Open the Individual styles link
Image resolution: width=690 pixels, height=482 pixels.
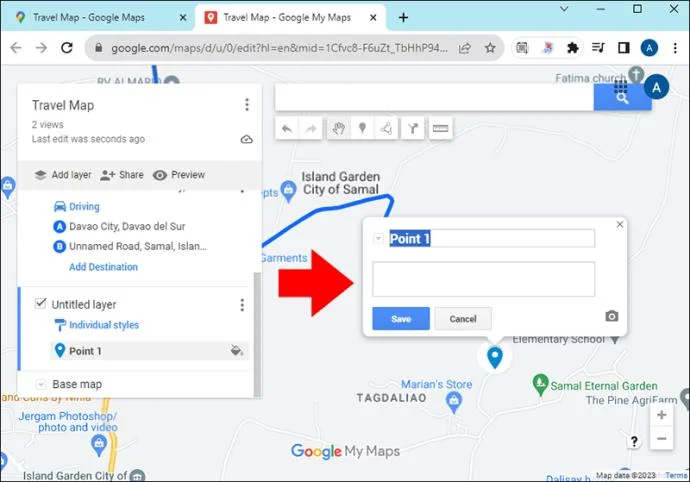[104, 325]
